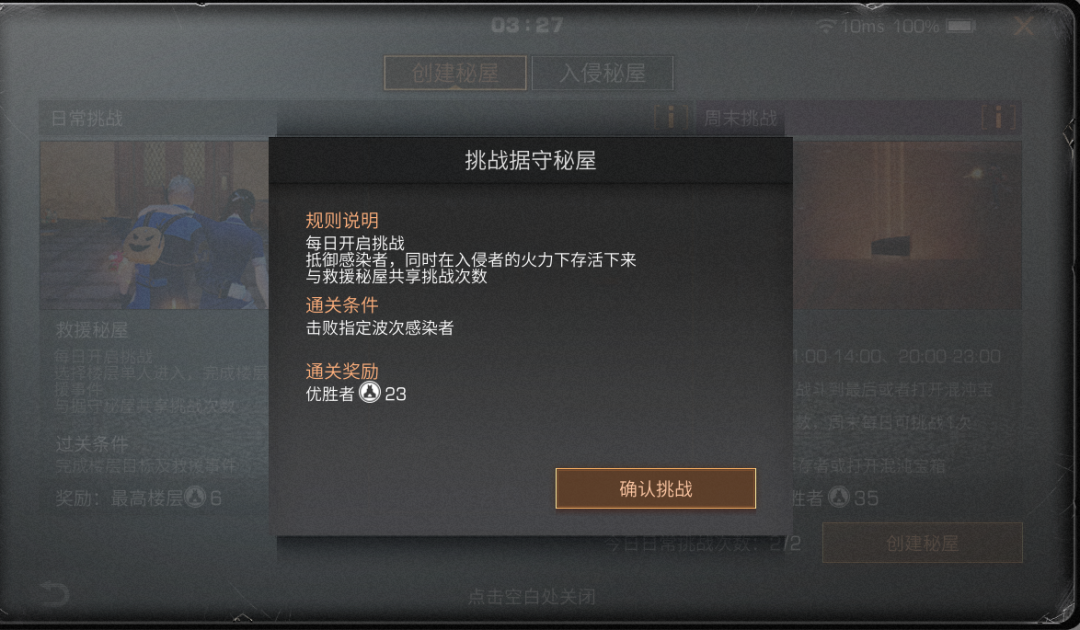Tap the back arrow icon at bottom left
The image size is (1080, 630).
pos(54,594)
